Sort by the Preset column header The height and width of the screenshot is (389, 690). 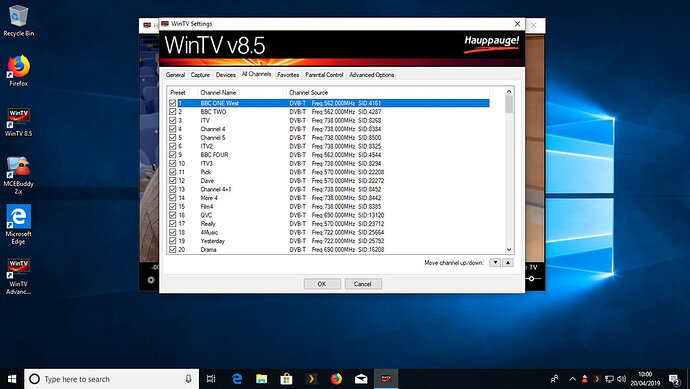(x=182, y=92)
